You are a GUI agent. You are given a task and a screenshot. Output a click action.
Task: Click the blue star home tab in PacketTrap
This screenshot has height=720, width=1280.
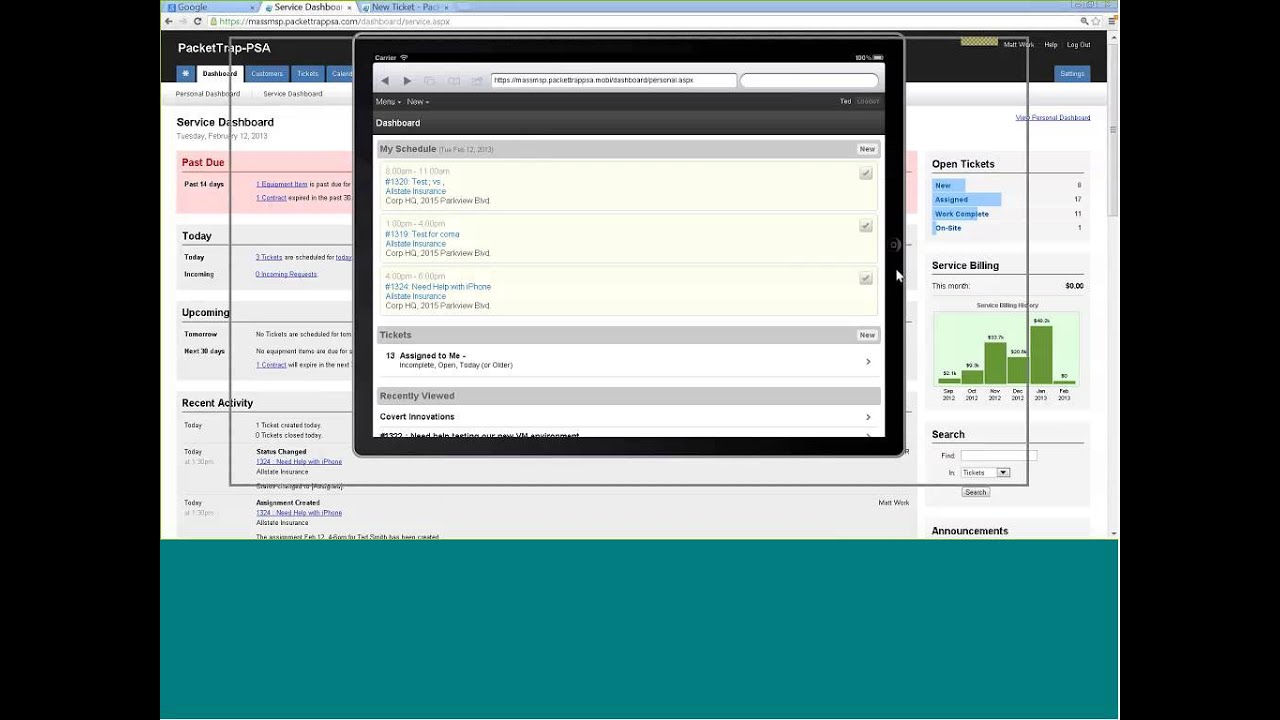tap(185, 73)
